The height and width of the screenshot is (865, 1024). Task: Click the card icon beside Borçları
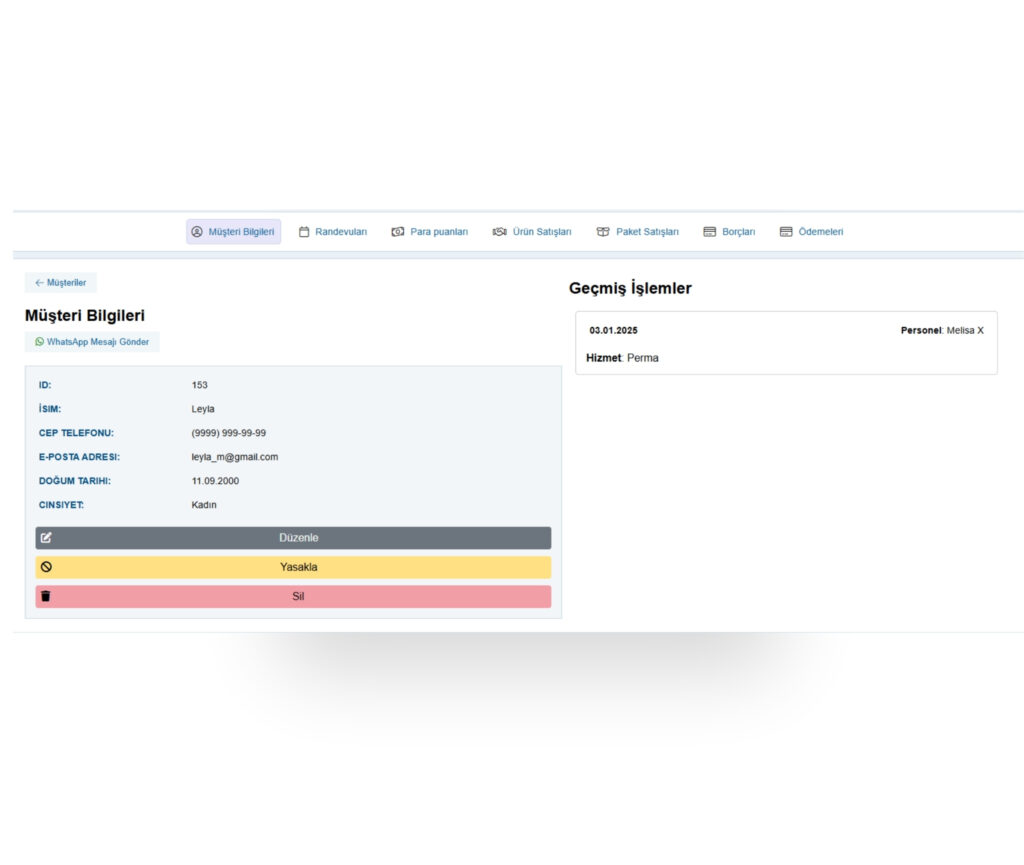[x=709, y=232]
